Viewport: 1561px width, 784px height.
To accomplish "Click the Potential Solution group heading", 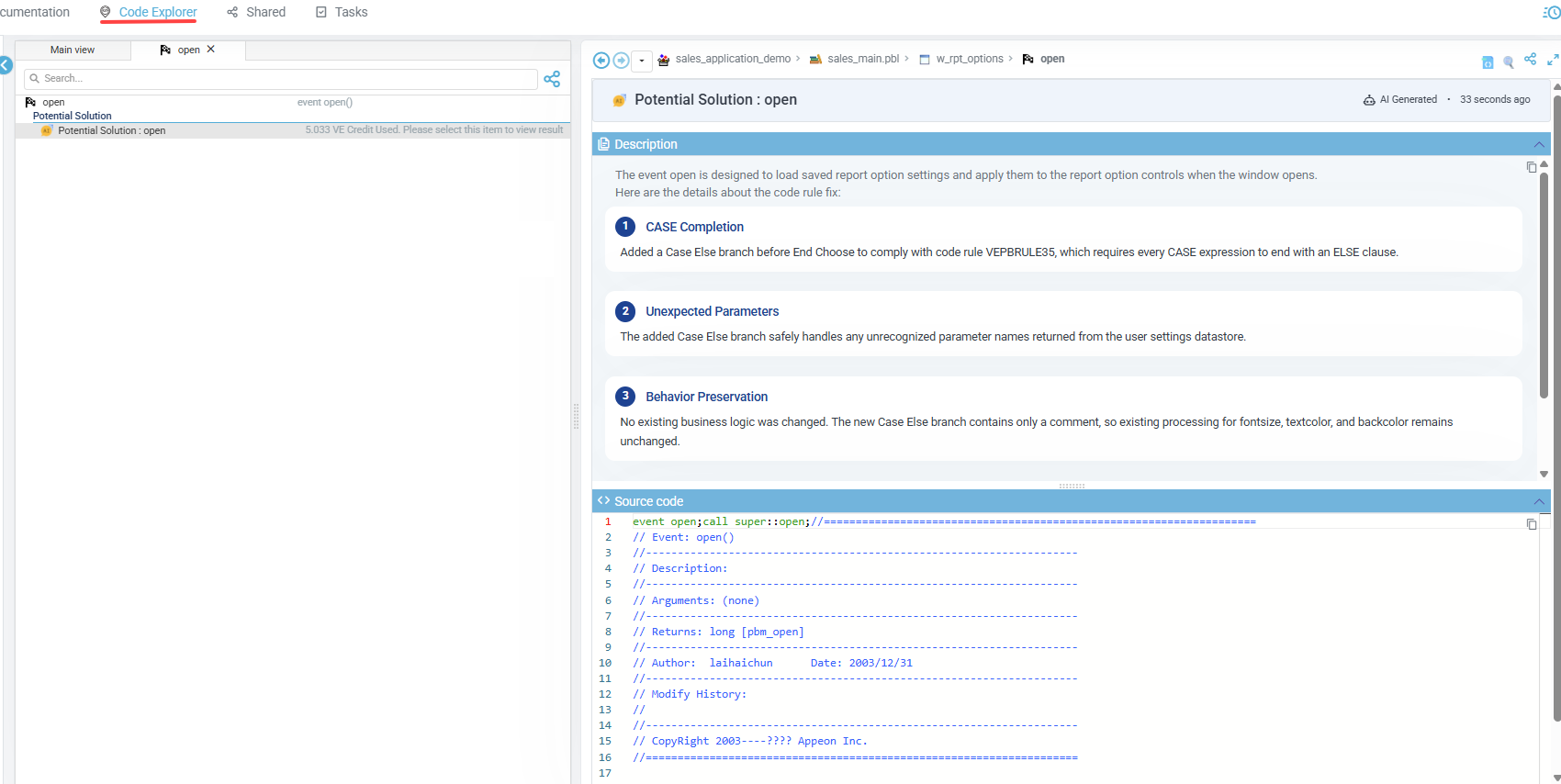I will [73, 116].
